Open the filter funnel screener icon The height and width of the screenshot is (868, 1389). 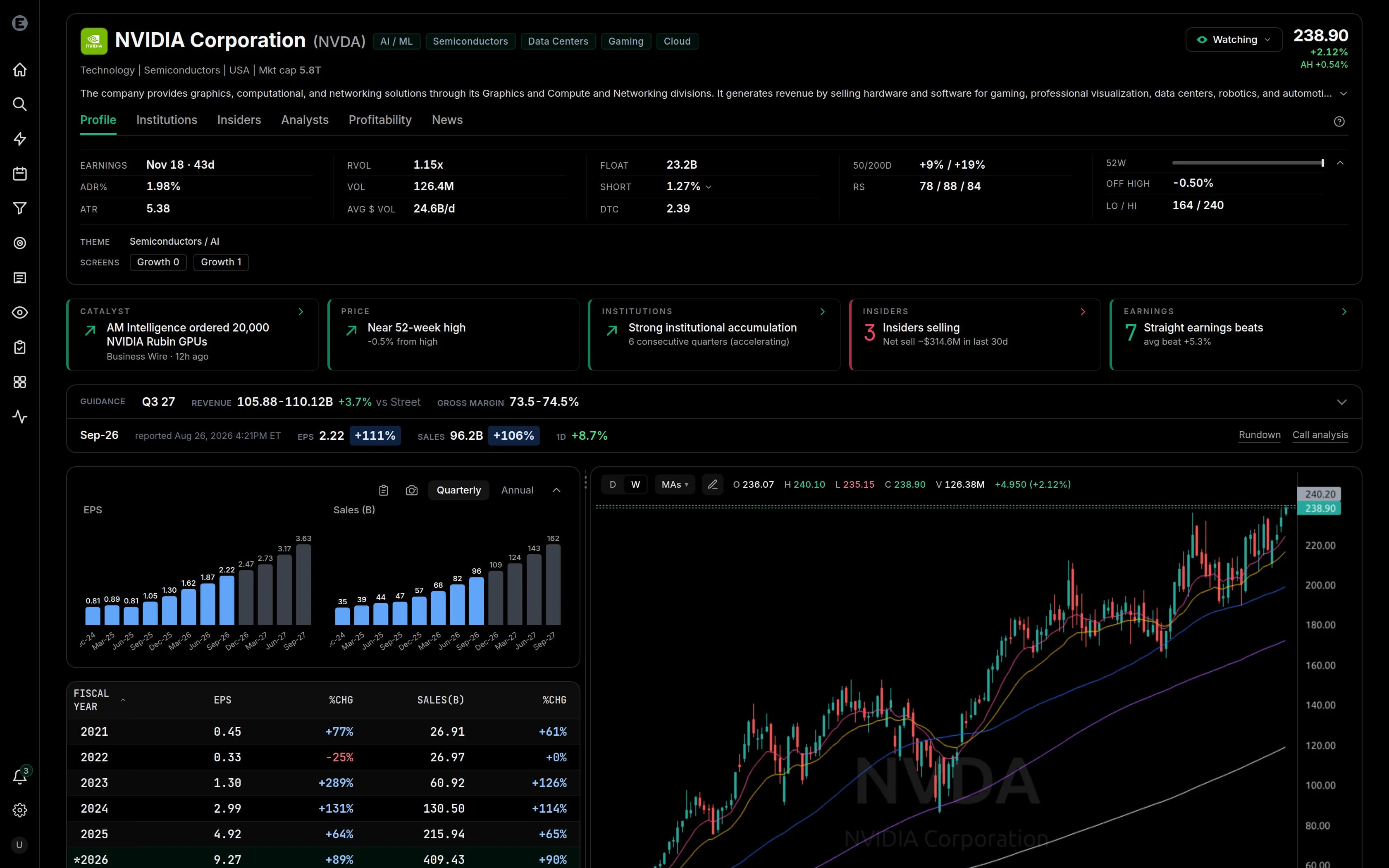pos(19,208)
